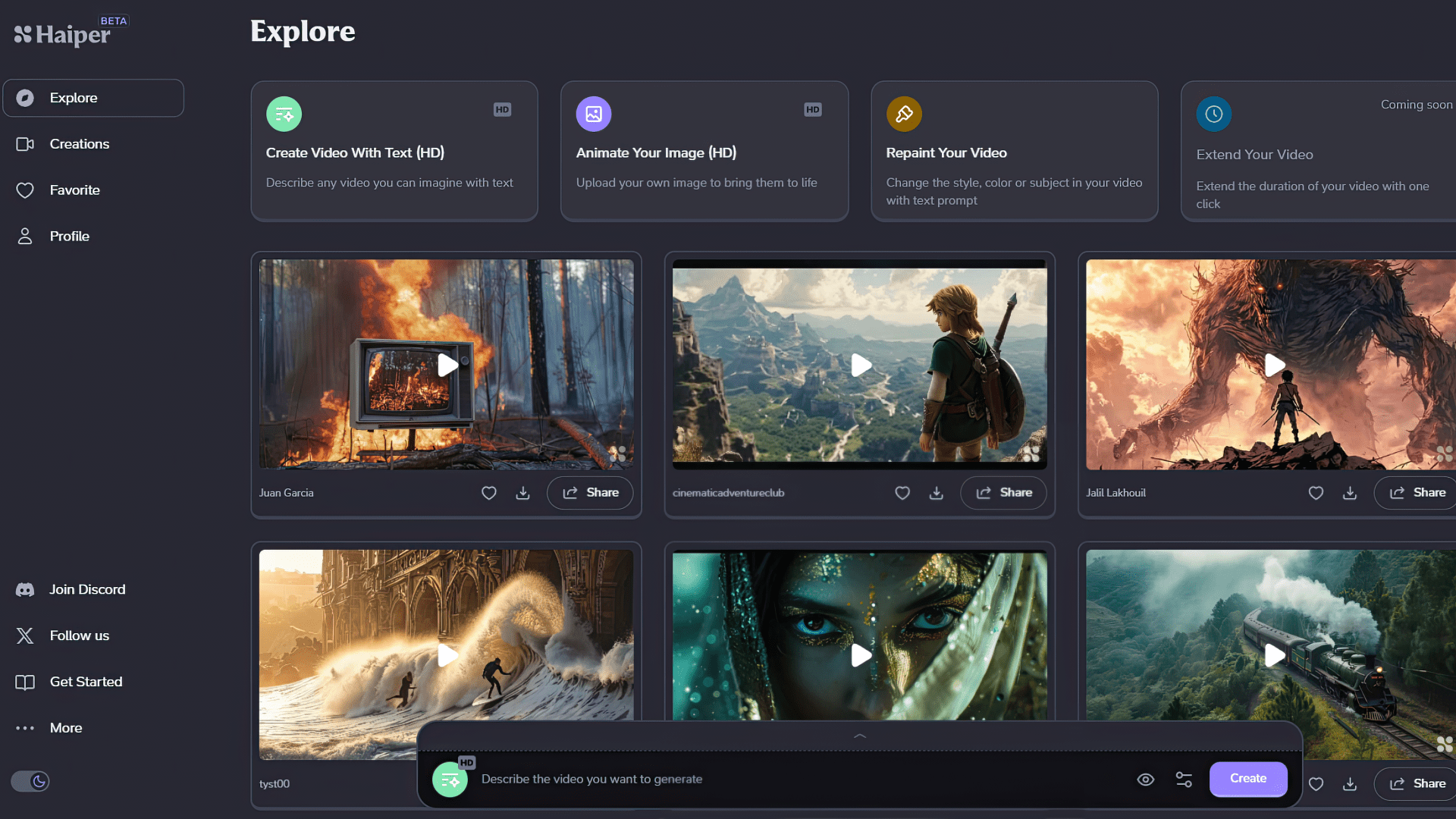Go to Favorite in the sidebar
This screenshot has width=1456, height=819.
click(74, 190)
